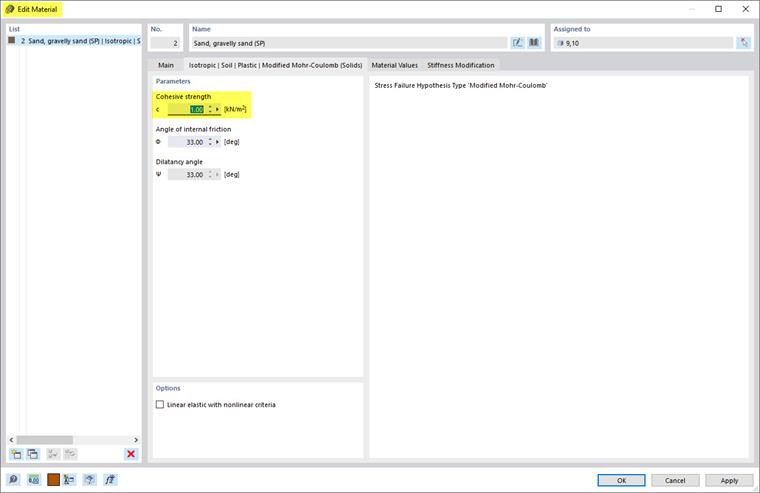Click the copy material icon below the list
Image resolution: width=760 pixels, height=493 pixels.
[x=32, y=454]
